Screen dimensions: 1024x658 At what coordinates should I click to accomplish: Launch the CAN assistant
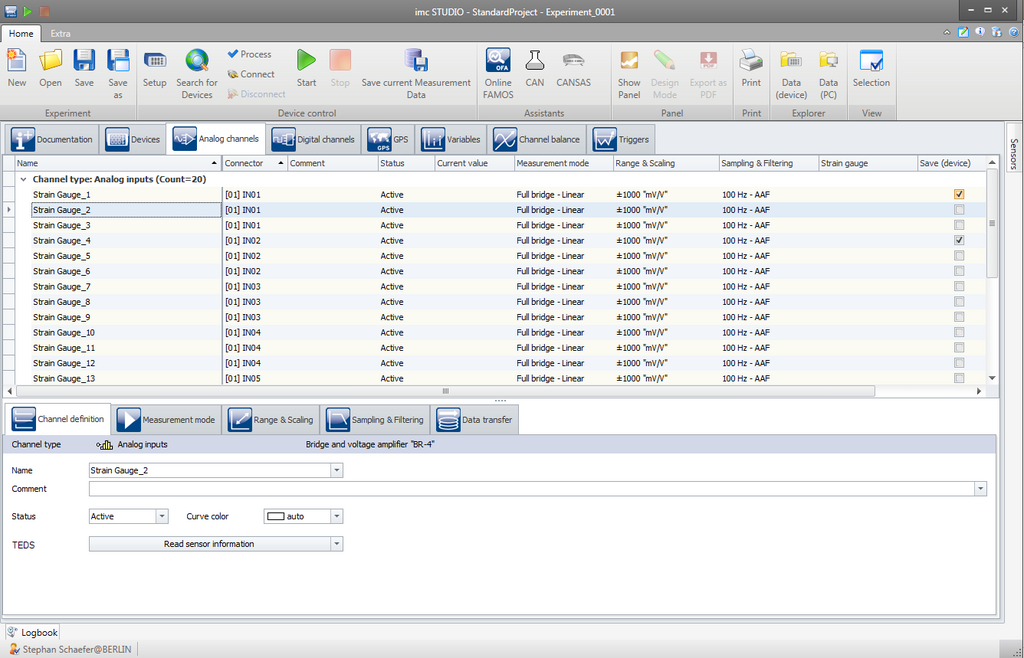pos(535,61)
